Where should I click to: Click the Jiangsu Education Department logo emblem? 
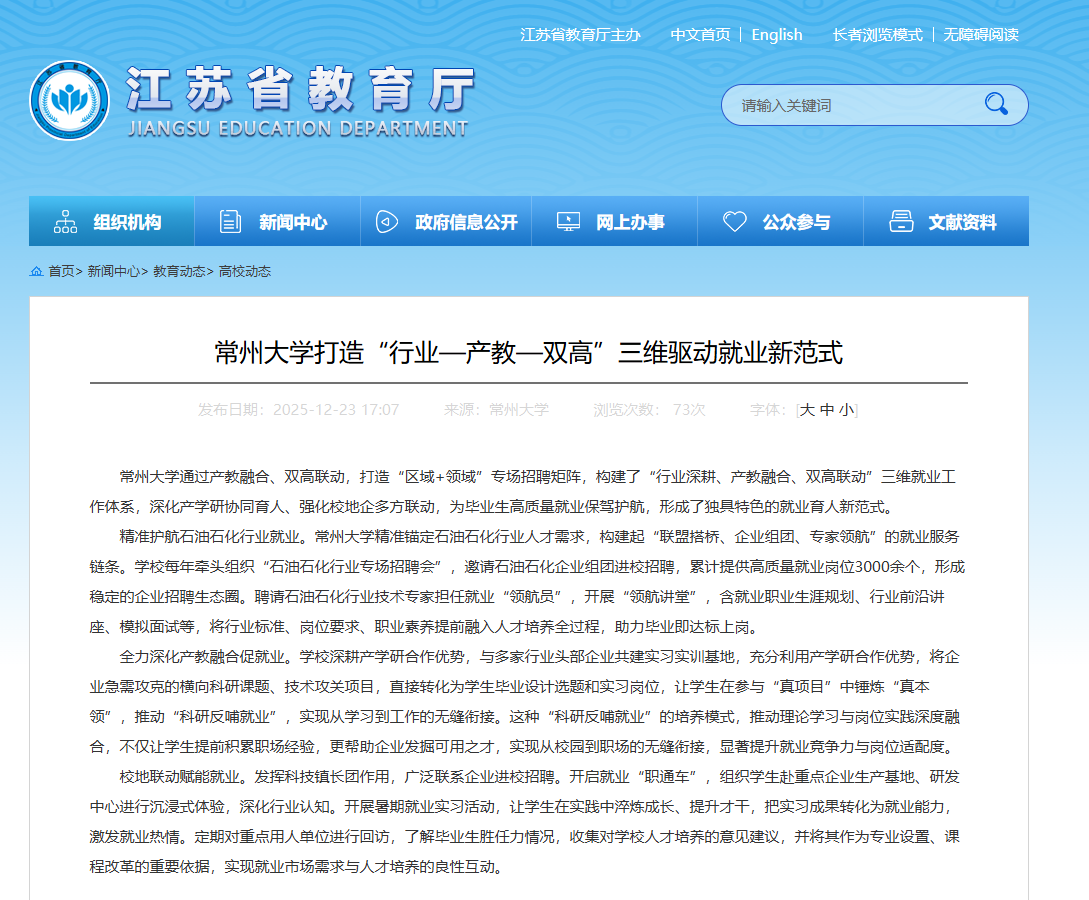point(70,101)
